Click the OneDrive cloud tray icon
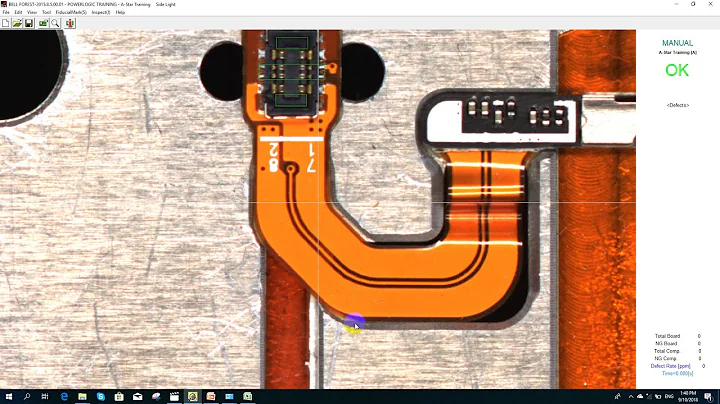 [x=640, y=396]
